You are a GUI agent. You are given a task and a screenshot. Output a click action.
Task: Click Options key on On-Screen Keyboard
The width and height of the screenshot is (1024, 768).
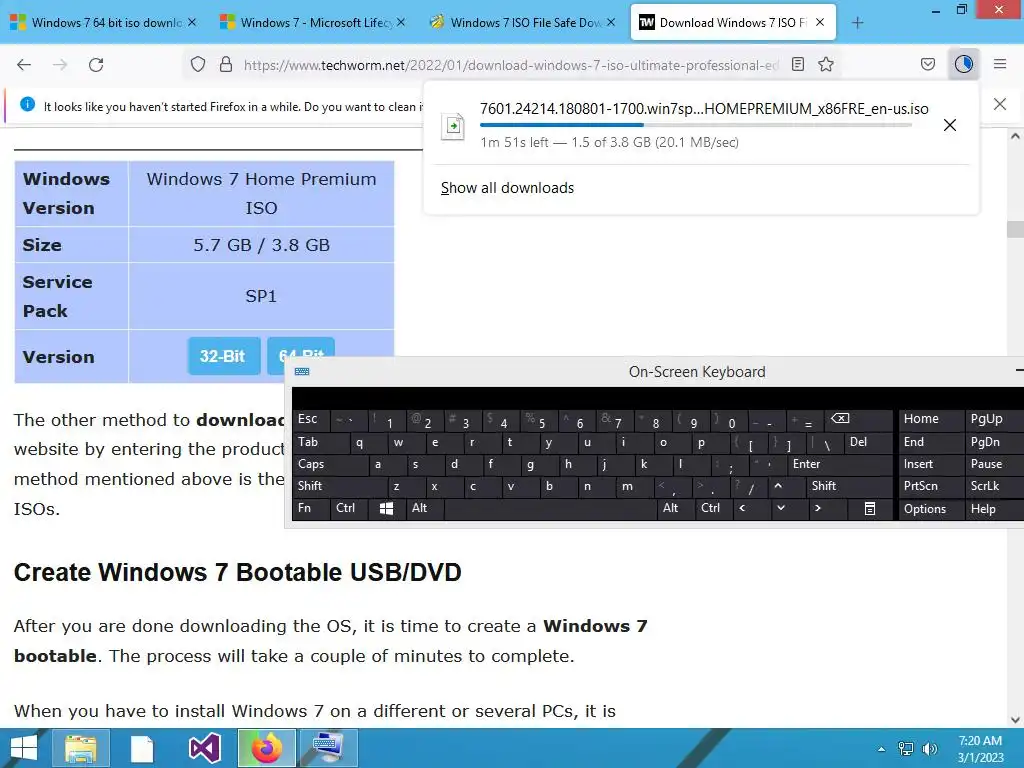[931, 509]
